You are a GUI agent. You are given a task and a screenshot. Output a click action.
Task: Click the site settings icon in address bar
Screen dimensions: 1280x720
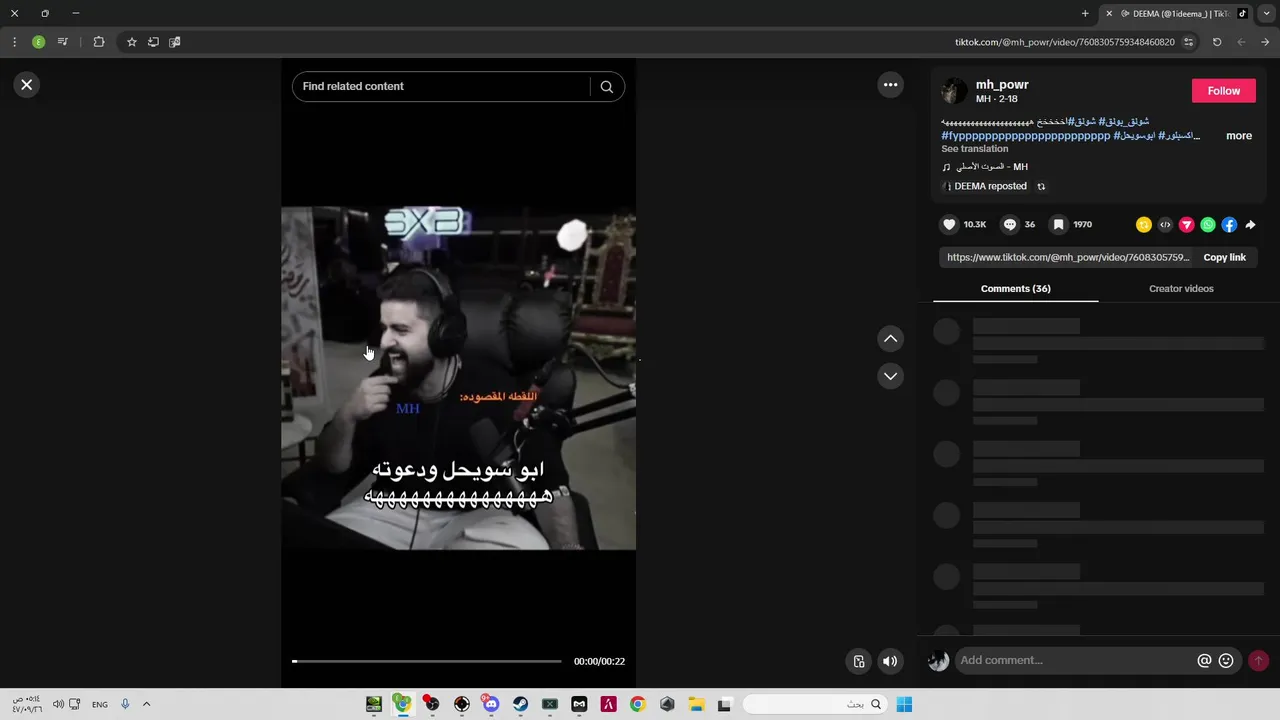(x=1188, y=42)
